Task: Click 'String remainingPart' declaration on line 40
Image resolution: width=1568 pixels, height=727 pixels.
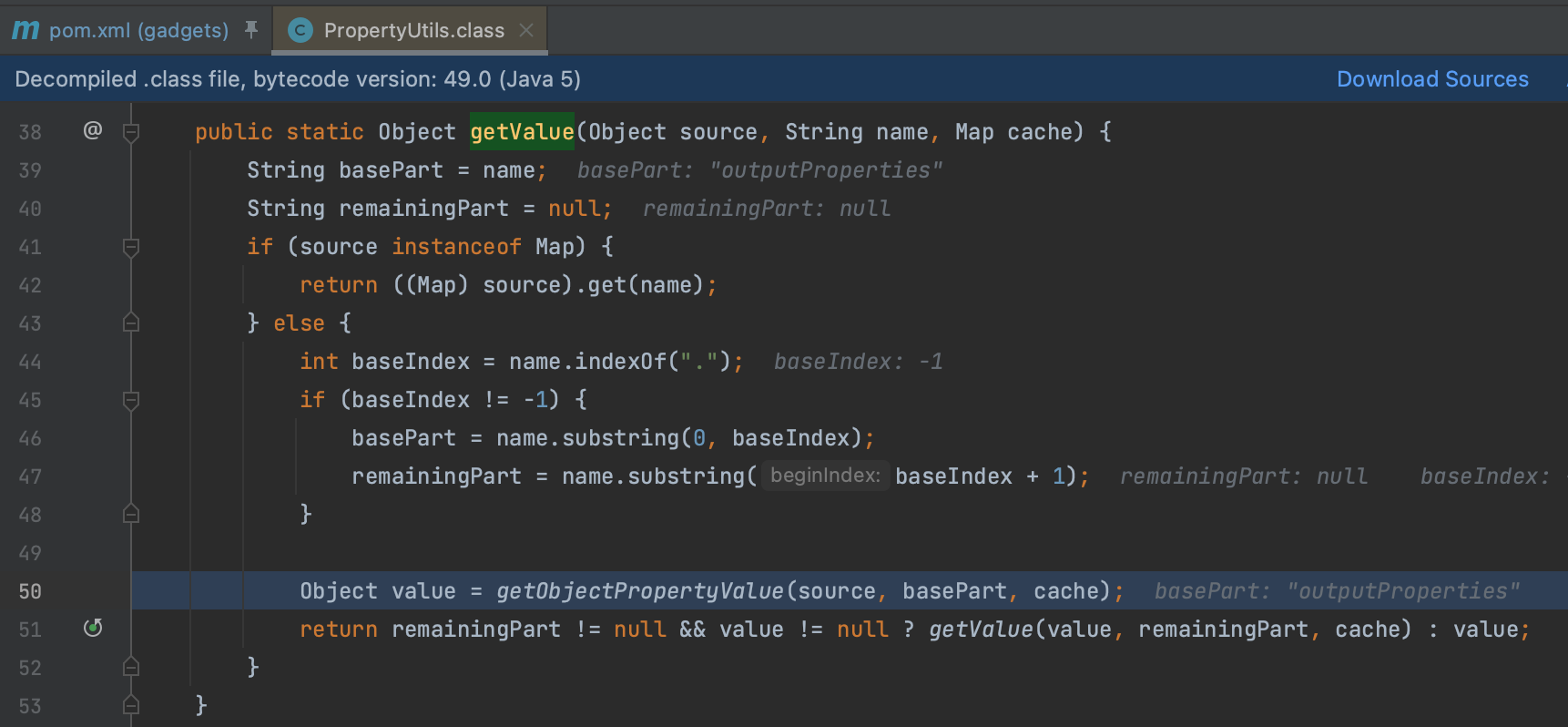Action: point(378,209)
